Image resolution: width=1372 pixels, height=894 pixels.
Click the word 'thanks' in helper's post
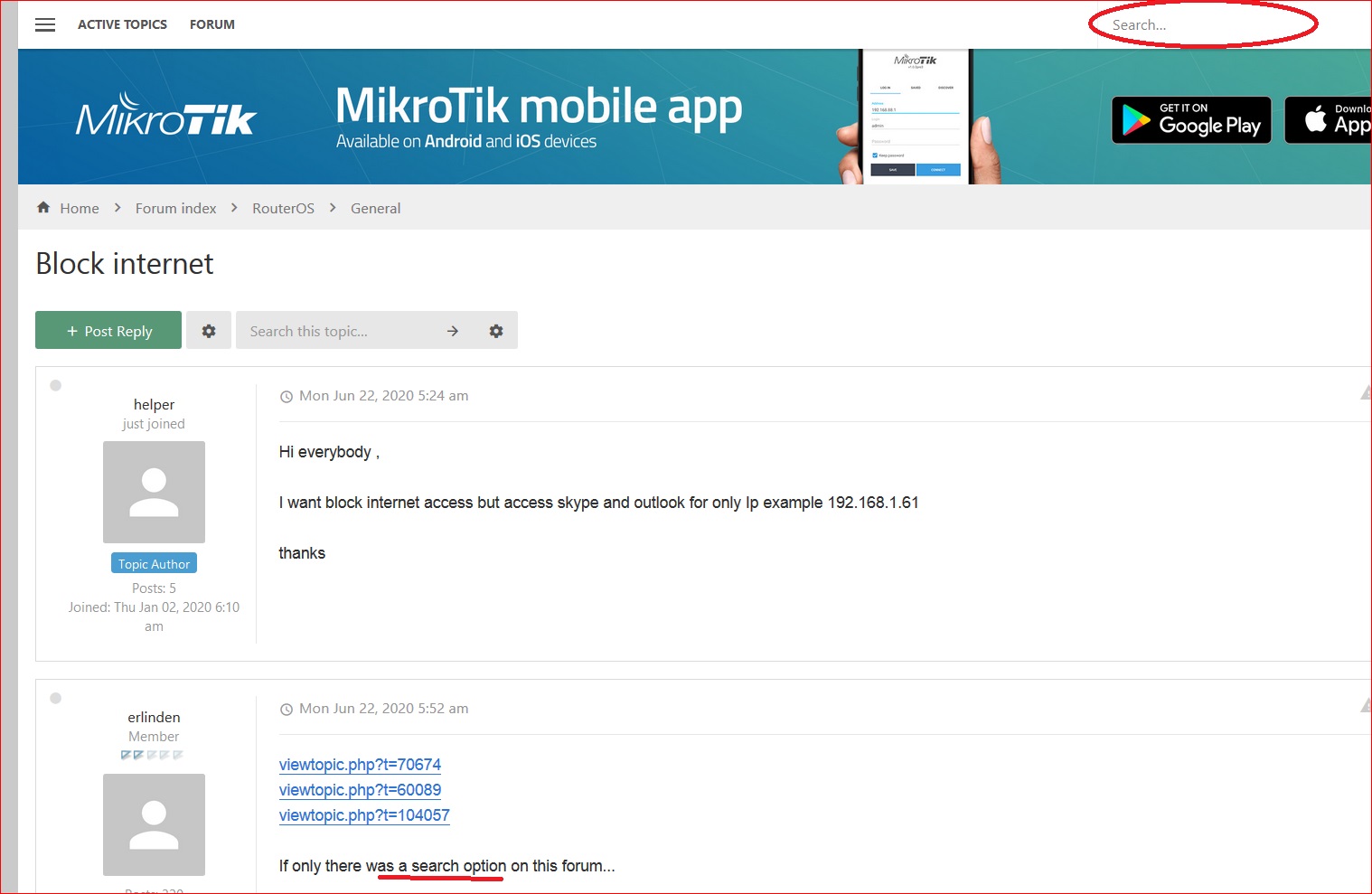point(302,553)
